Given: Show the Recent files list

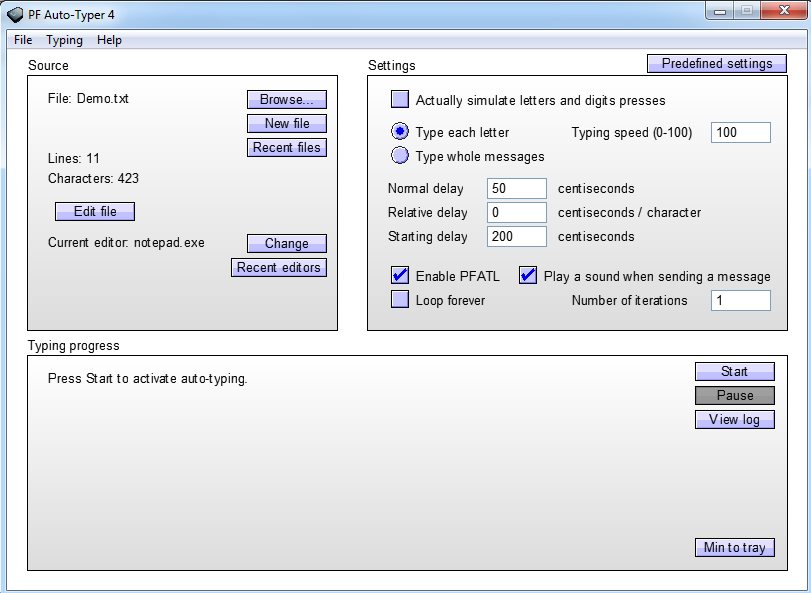Looking at the screenshot, I should (x=287, y=147).
